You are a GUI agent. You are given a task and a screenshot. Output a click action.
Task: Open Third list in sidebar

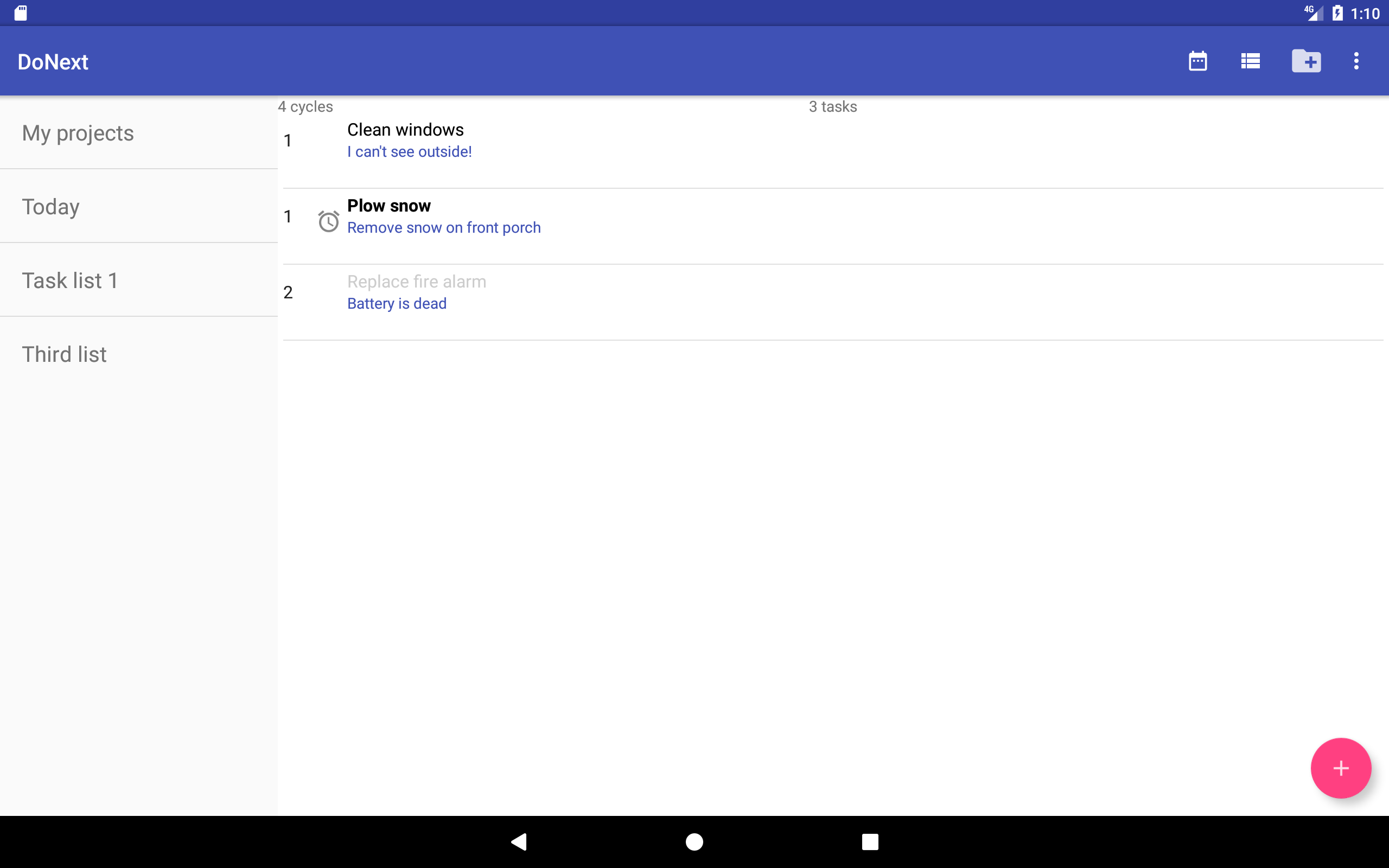(x=64, y=354)
